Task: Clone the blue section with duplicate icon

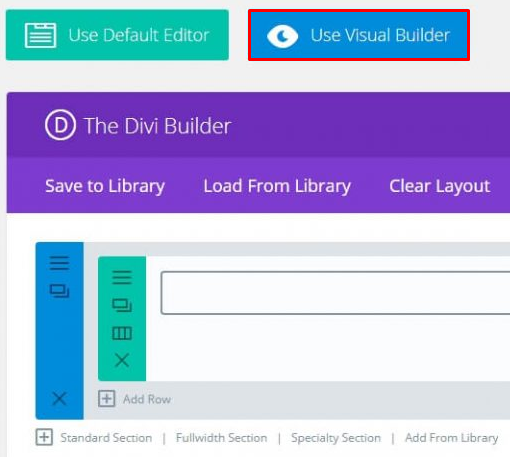Action: point(59,291)
